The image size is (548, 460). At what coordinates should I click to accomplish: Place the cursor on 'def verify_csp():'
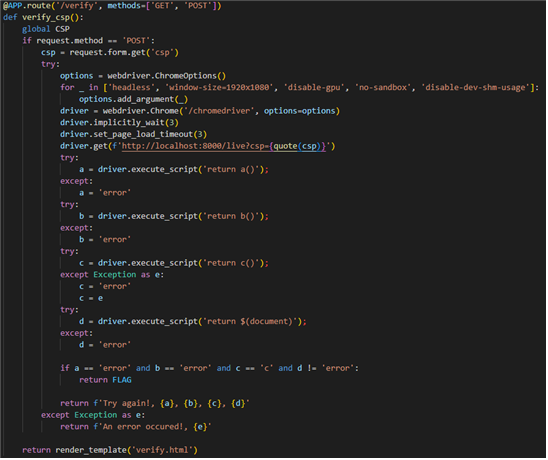(x=43, y=17)
